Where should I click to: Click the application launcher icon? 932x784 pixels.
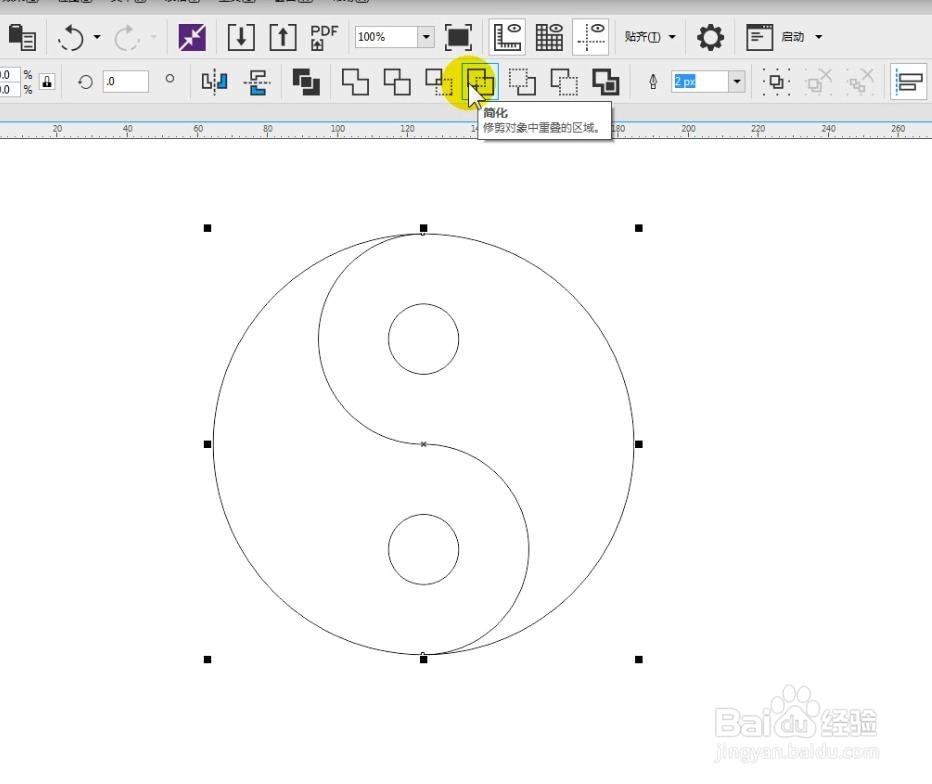click(x=759, y=37)
